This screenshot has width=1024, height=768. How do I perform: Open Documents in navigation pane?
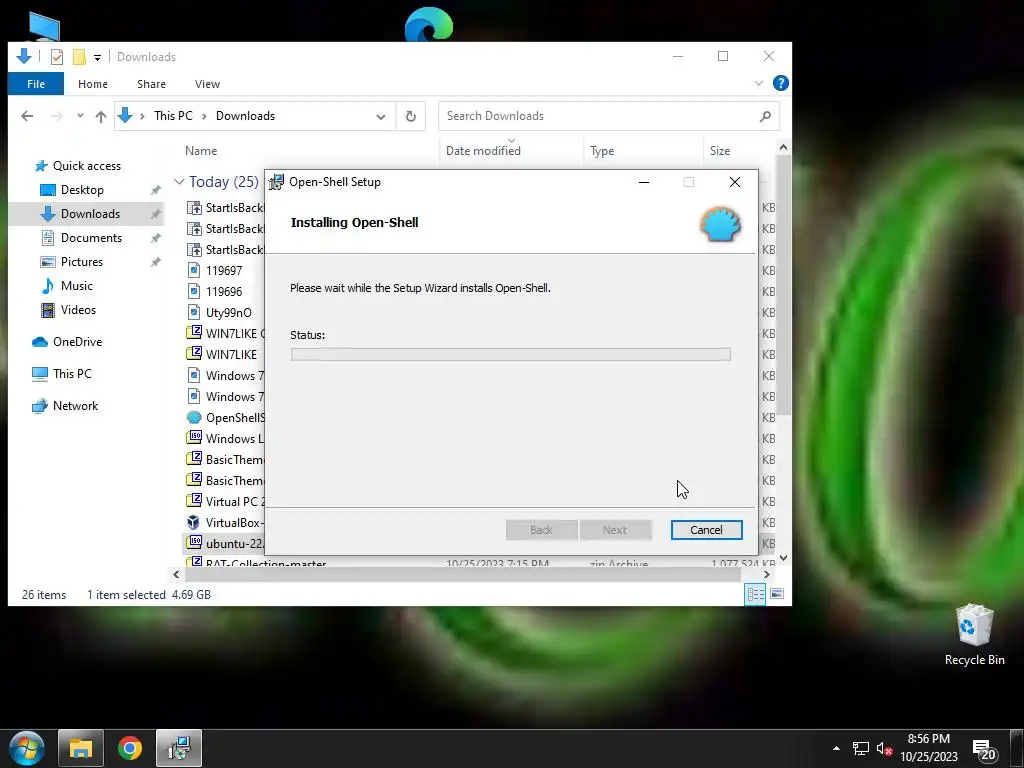click(91, 238)
